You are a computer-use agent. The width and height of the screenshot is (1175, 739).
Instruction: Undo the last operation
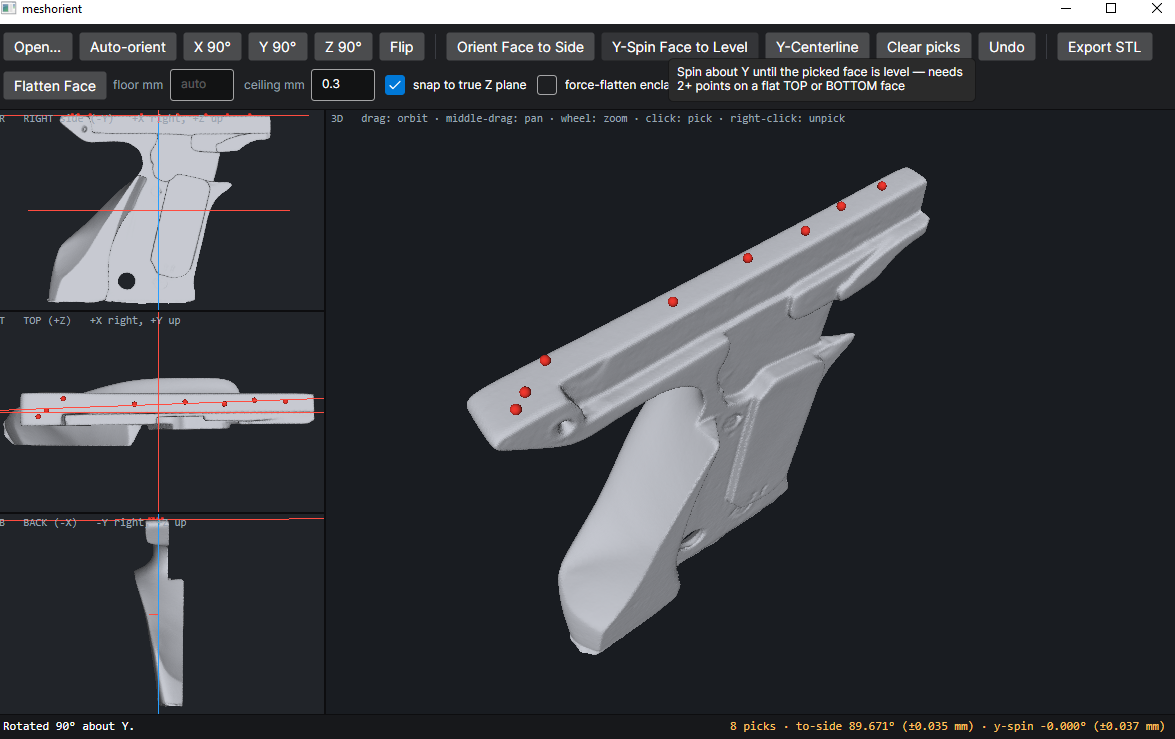(x=1006, y=46)
